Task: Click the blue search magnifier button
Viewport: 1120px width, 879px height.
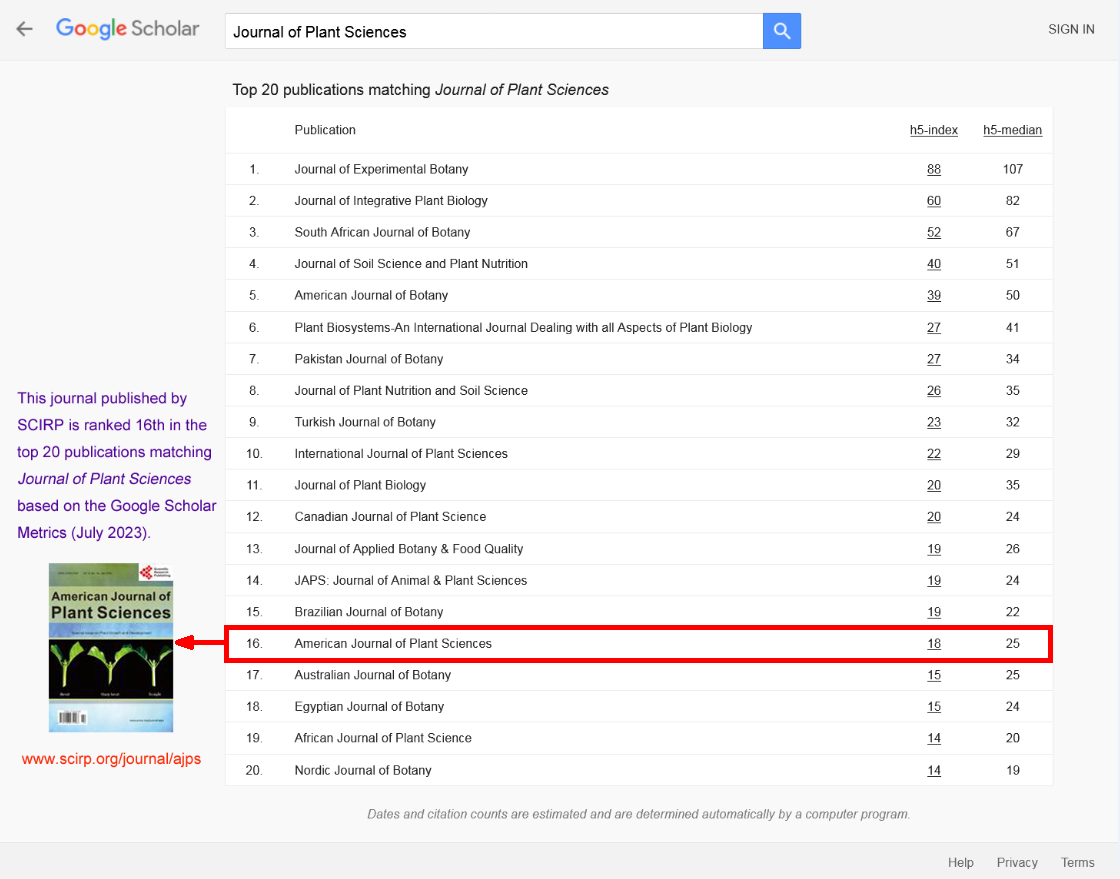Action: pyautogui.click(x=782, y=31)
